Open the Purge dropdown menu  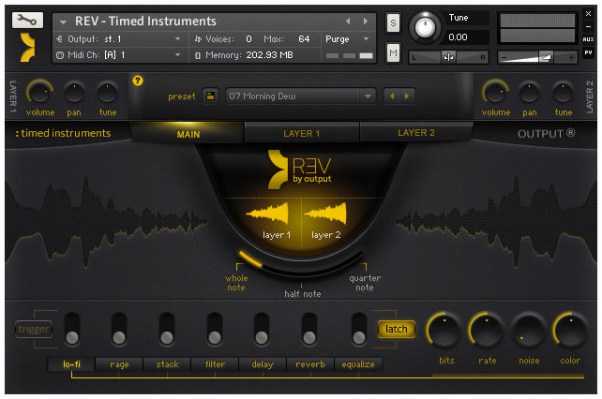point(347,39)
